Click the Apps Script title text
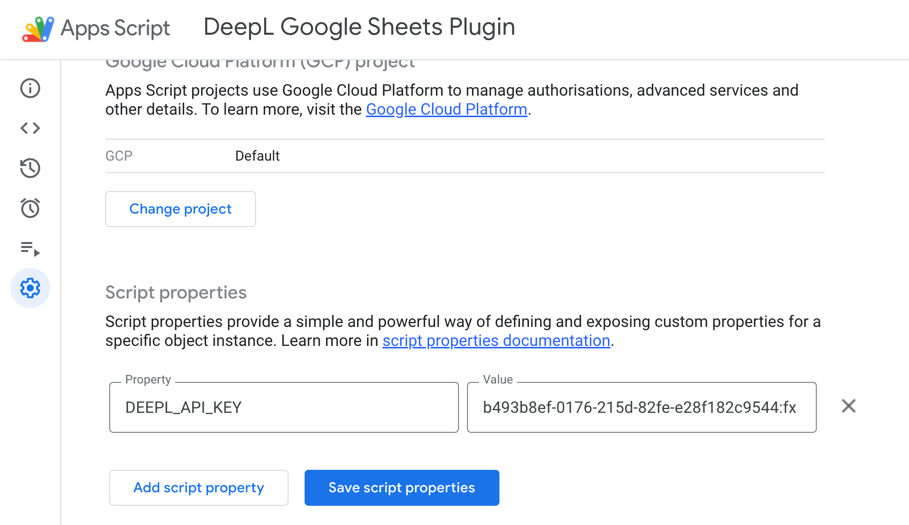909x525 pixels. coord(115,28)
